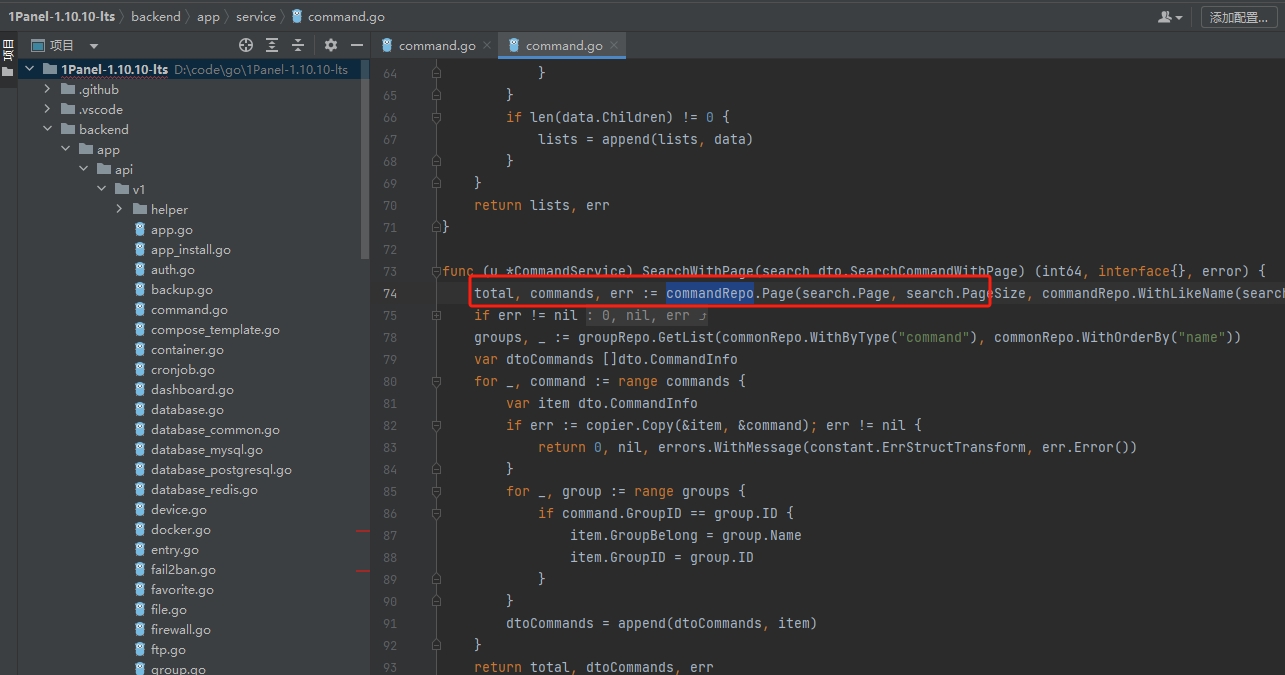The width and height of the screenshot is (1285, 675).
Task: Expand the helper folder
Action: 119,209
